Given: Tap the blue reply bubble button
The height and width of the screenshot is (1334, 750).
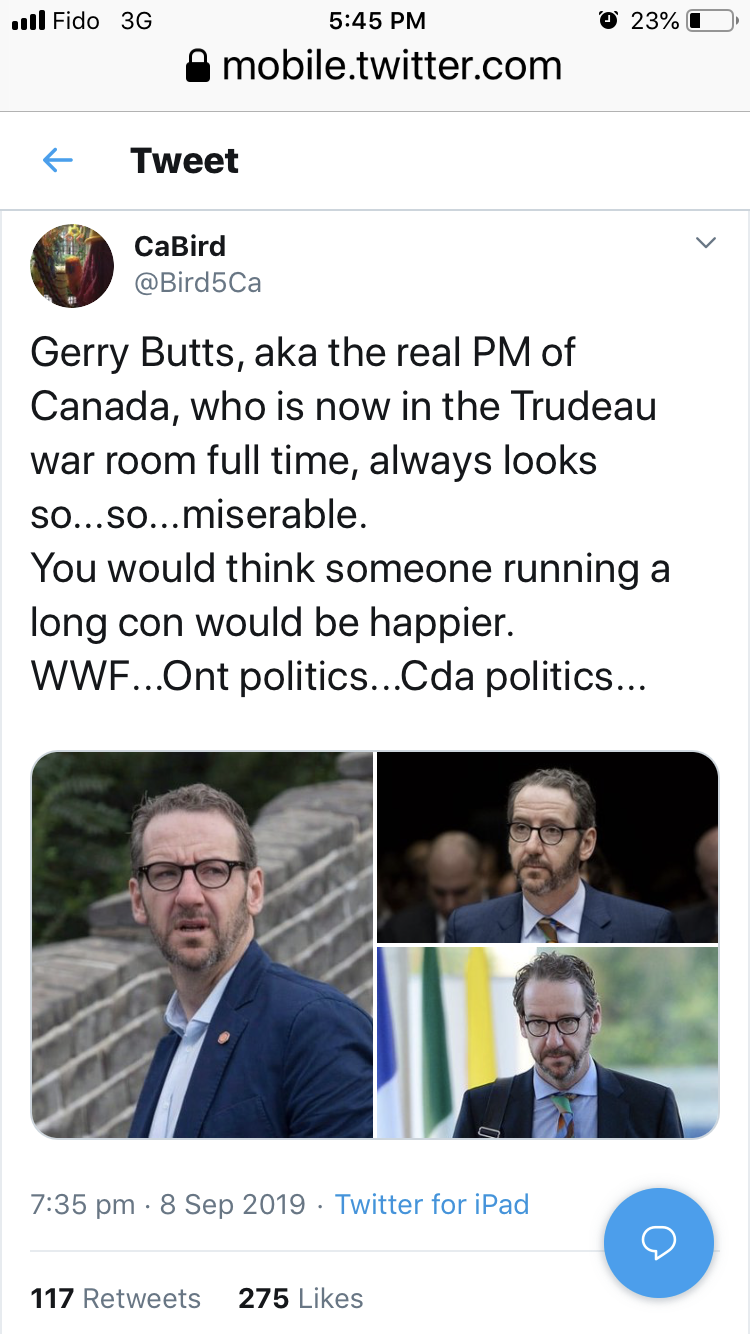Looking at the screenshot, I should tap(659, 1243).
